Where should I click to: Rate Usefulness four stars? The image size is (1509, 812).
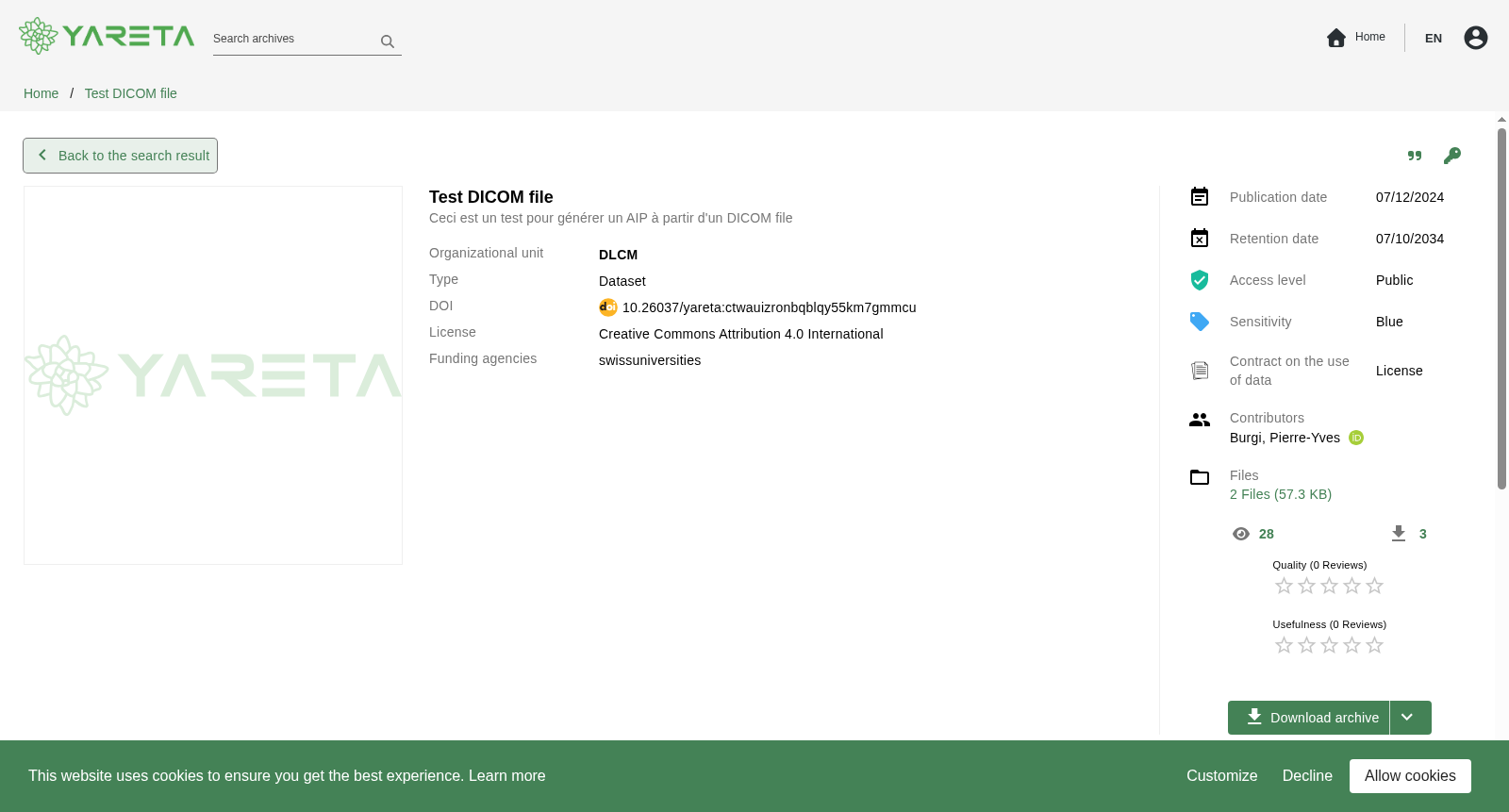pyautogui.click(x=1351, y=645)
